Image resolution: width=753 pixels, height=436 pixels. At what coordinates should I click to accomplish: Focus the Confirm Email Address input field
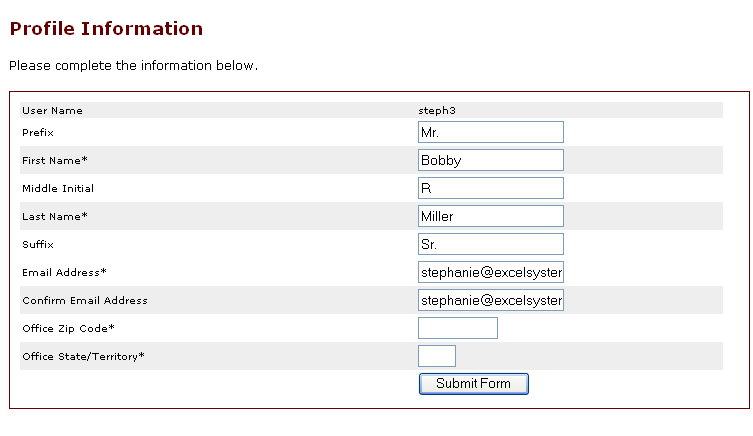[491, 300]
